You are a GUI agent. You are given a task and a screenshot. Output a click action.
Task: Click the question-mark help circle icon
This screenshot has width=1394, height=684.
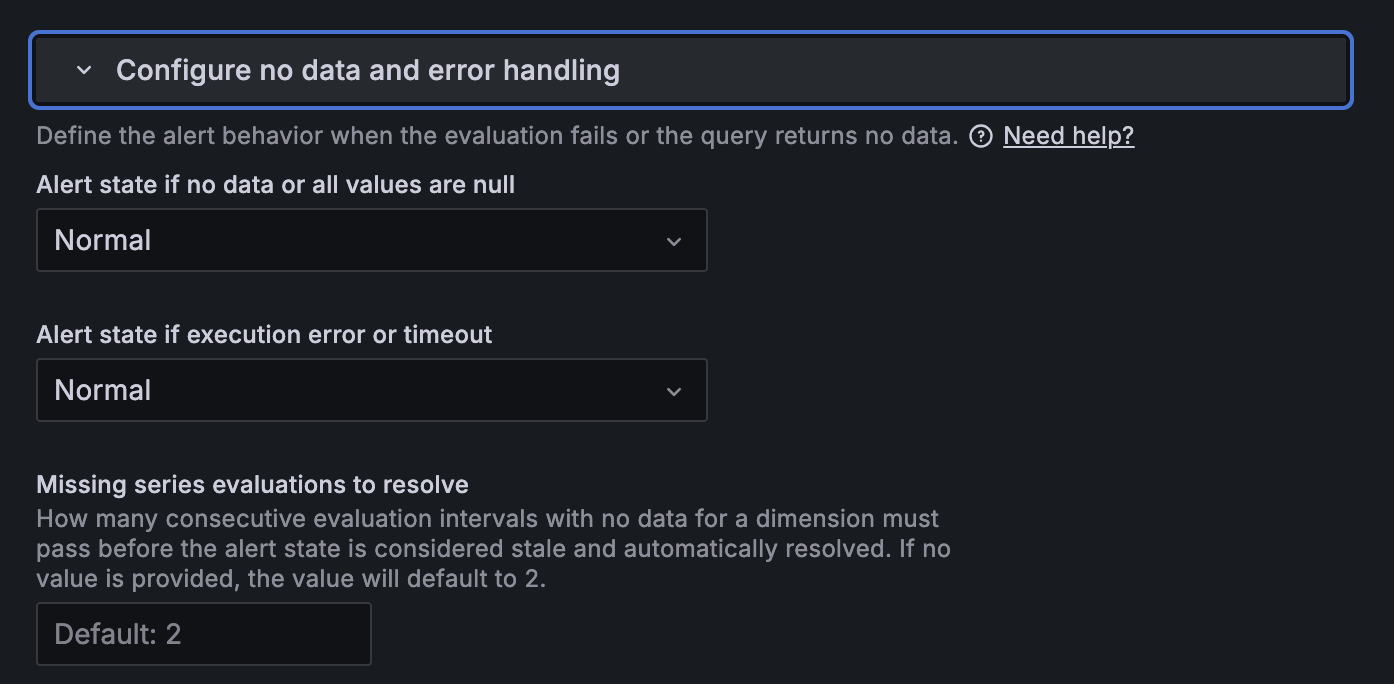pos(981,136)
